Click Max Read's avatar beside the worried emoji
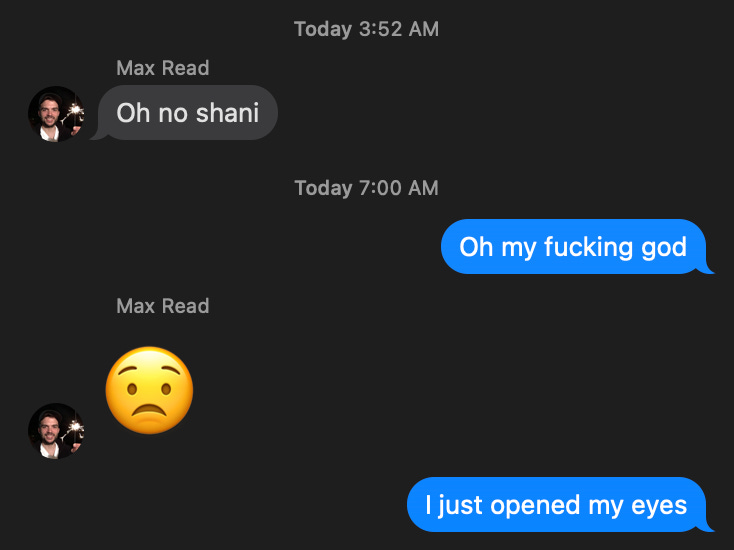This screenshot has width=734, height=550. click(56, 431)
